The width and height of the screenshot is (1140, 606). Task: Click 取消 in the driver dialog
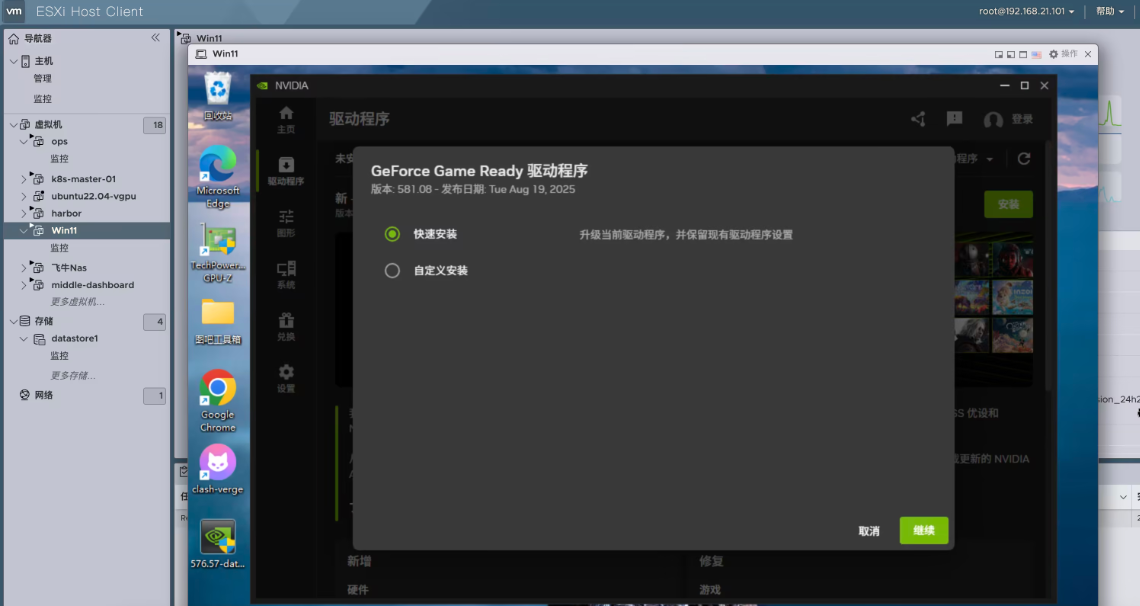(869, 531)
